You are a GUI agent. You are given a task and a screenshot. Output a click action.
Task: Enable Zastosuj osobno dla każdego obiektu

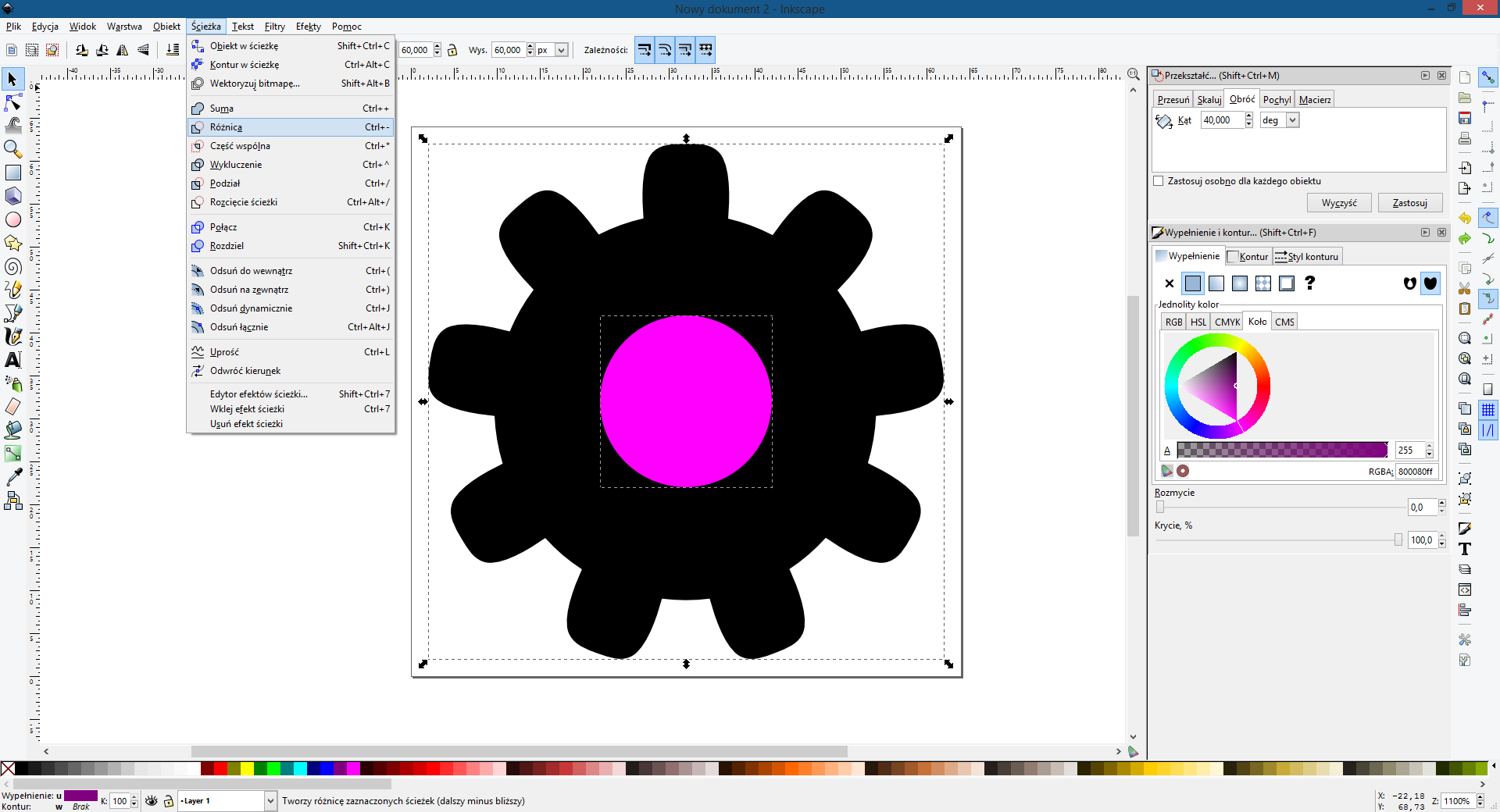pyautogui.click(x=1159, y=181)
